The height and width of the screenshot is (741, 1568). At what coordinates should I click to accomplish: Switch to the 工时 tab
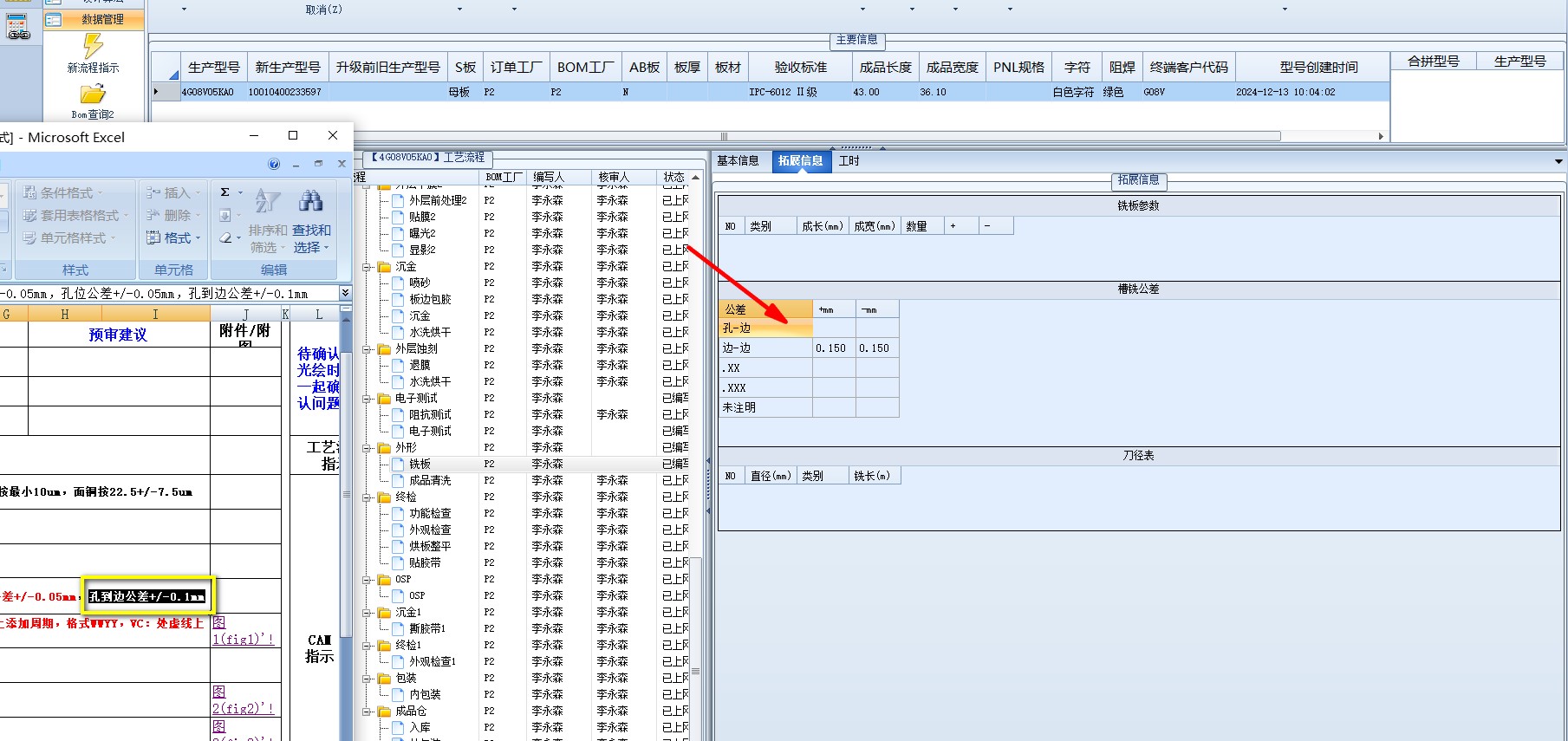tap(849, 160)
